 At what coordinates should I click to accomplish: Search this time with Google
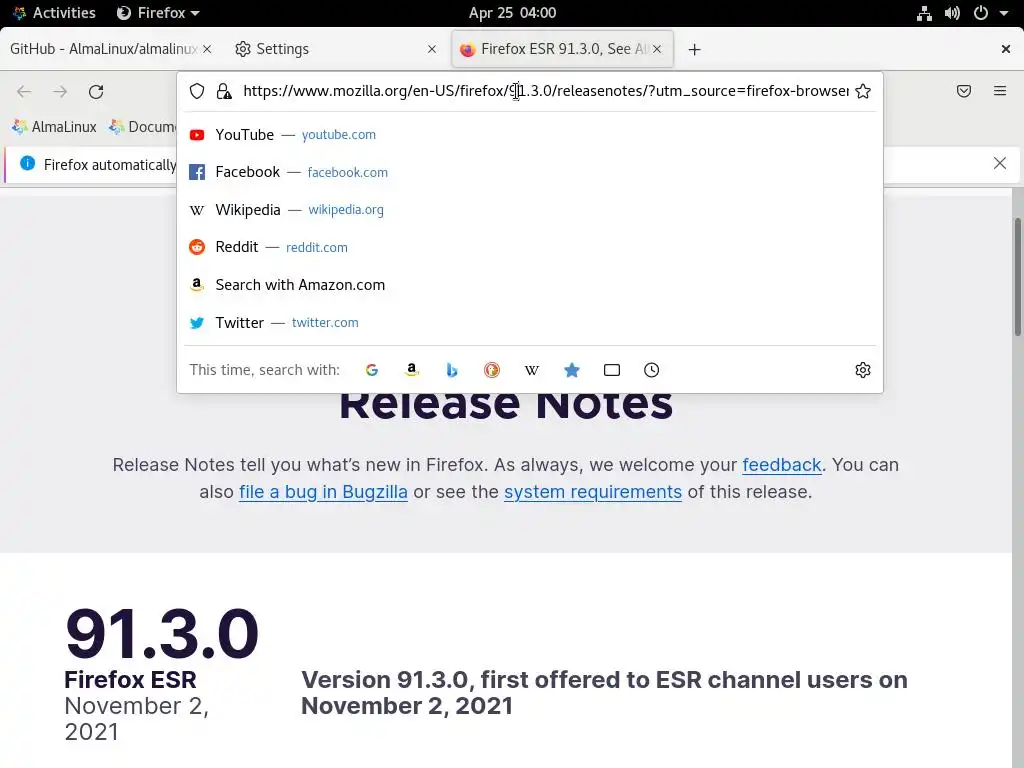372,370
